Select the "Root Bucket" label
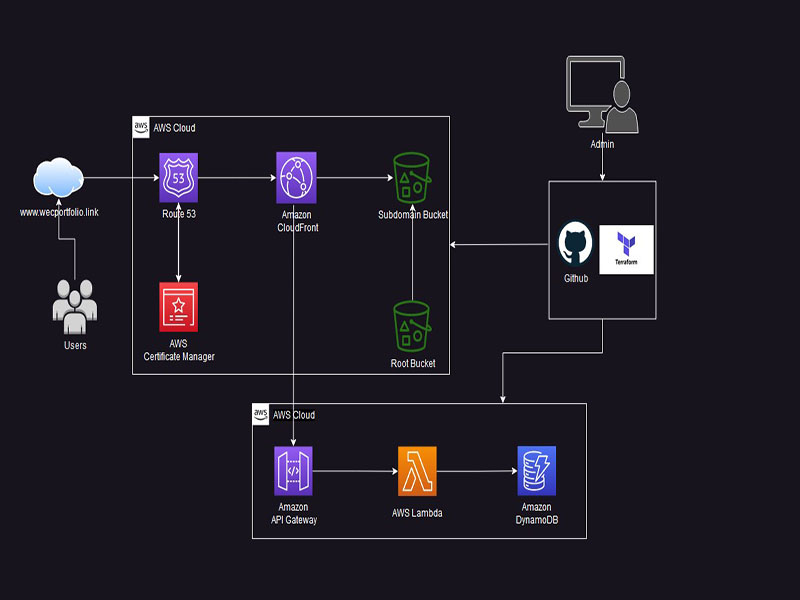800x600 pixels. pyautogui.click(x=413, y=363)
